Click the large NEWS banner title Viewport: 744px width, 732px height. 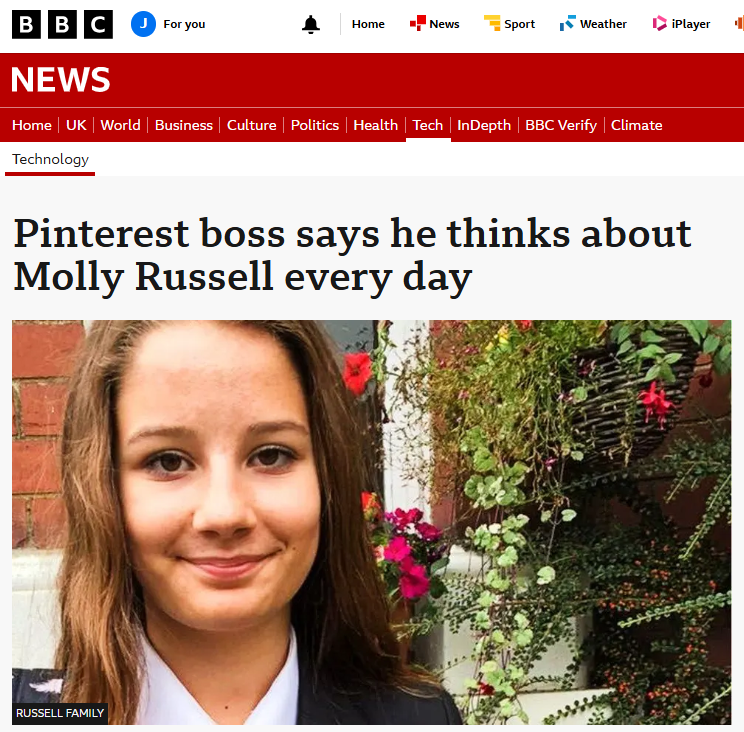(x=61, y=80)
